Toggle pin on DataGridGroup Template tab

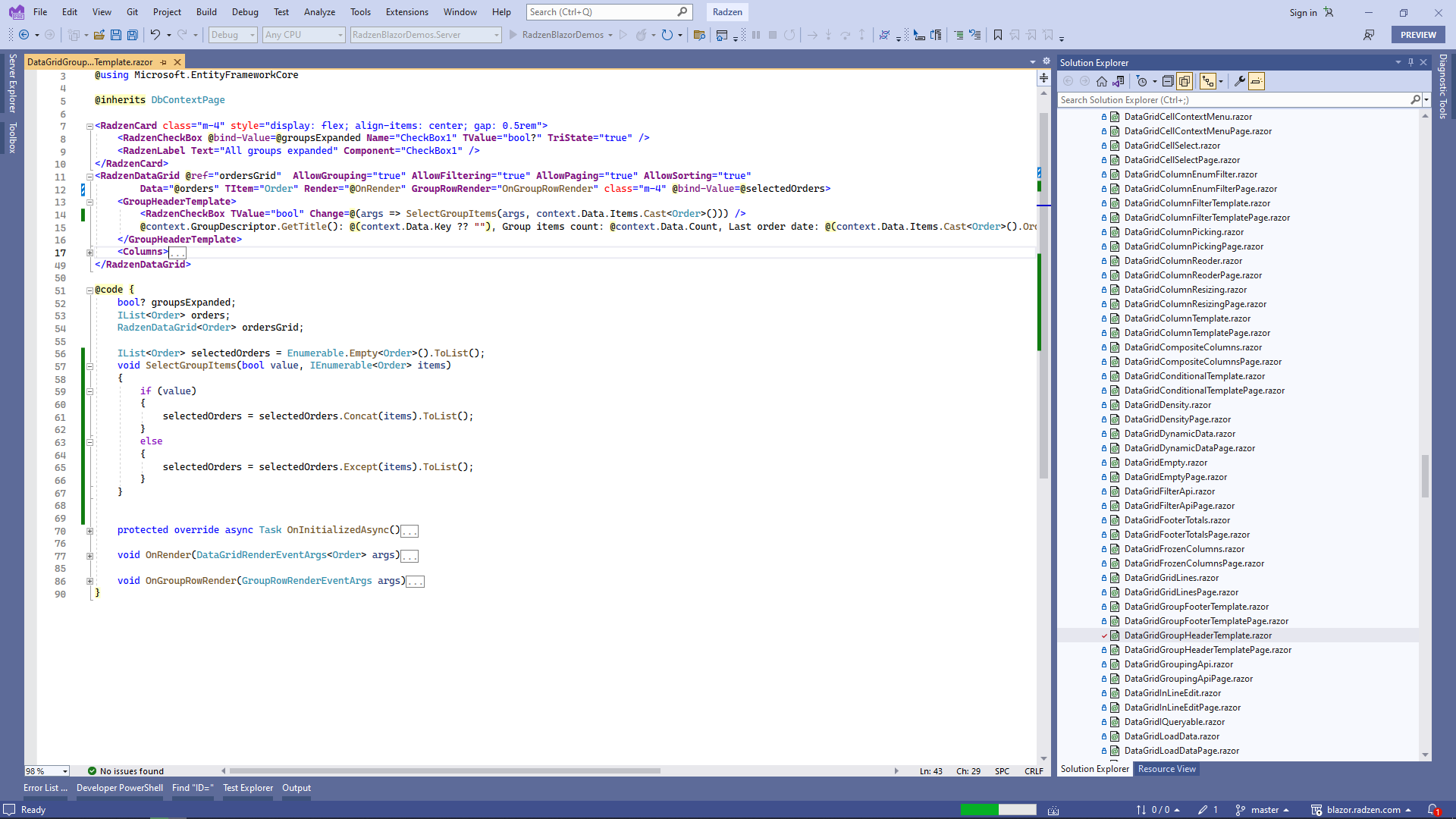(163, 62)
